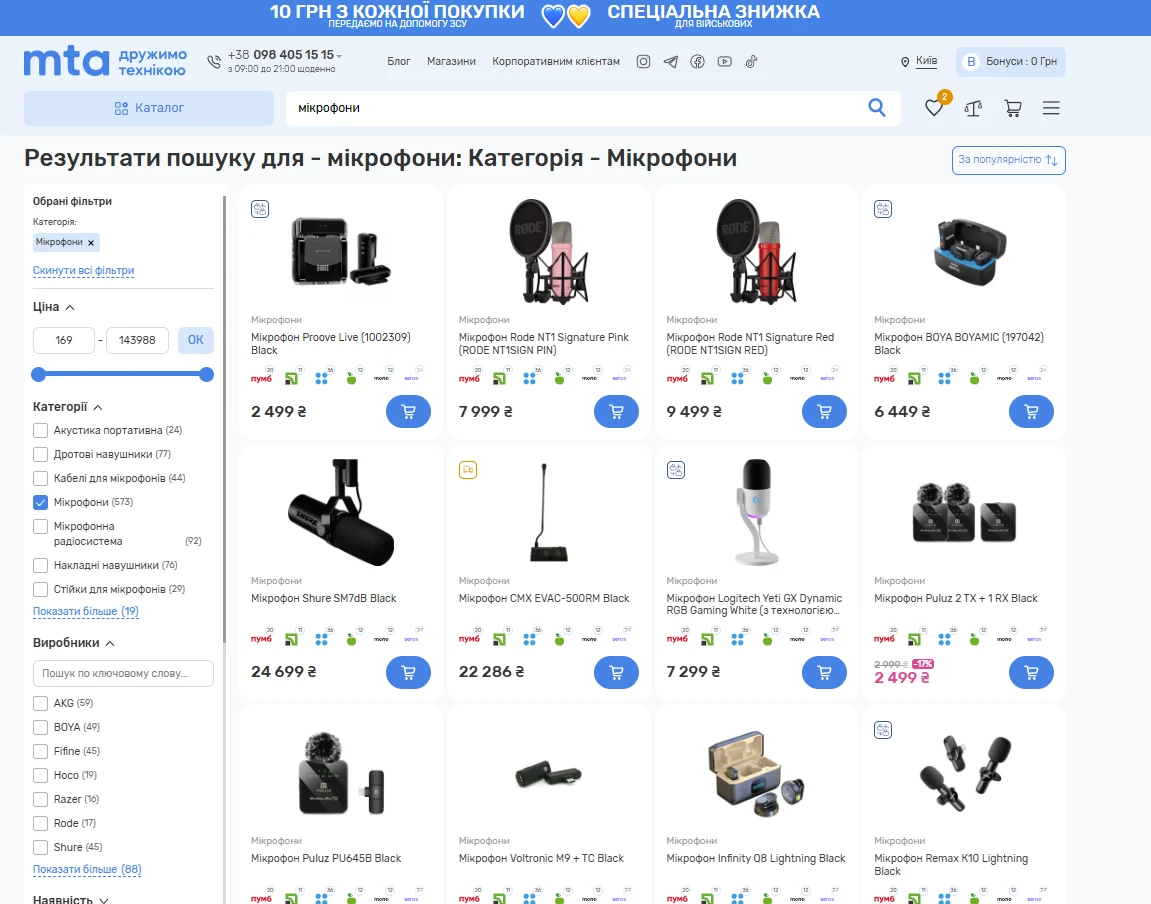Click the search magnifier icon
Viewport: 1151px width, 904px height.
(x=876, y=108)
